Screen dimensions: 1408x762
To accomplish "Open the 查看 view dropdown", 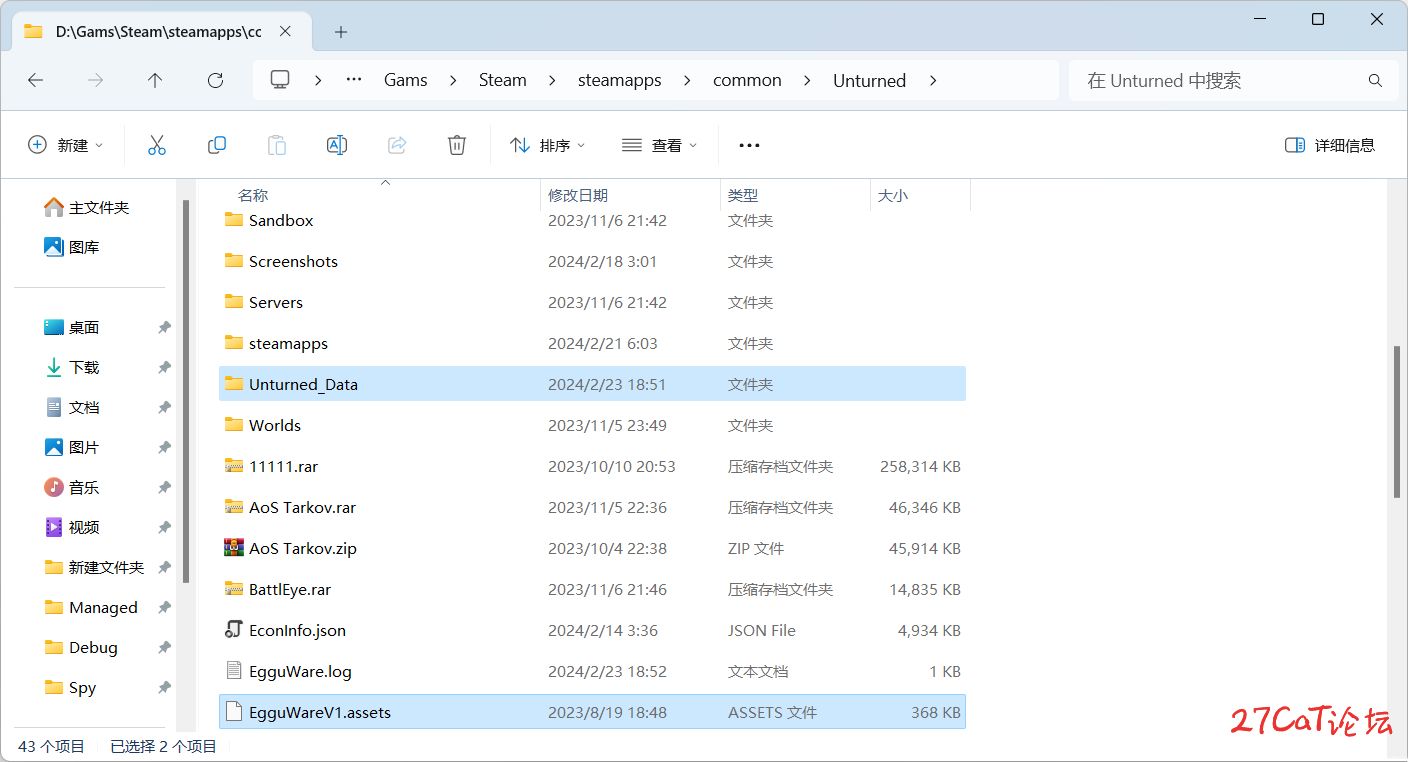I will coord(659,145).
